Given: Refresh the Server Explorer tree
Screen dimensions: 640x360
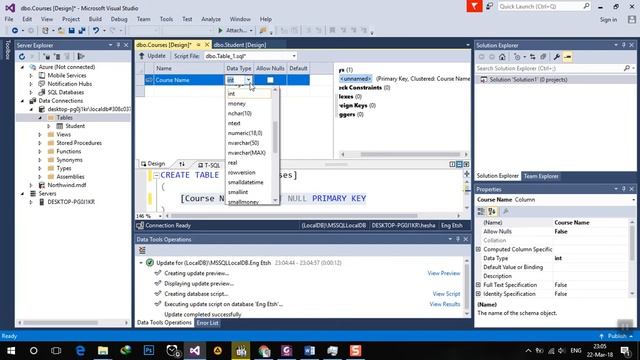Looking at the screenshot, I should [22, 56].
